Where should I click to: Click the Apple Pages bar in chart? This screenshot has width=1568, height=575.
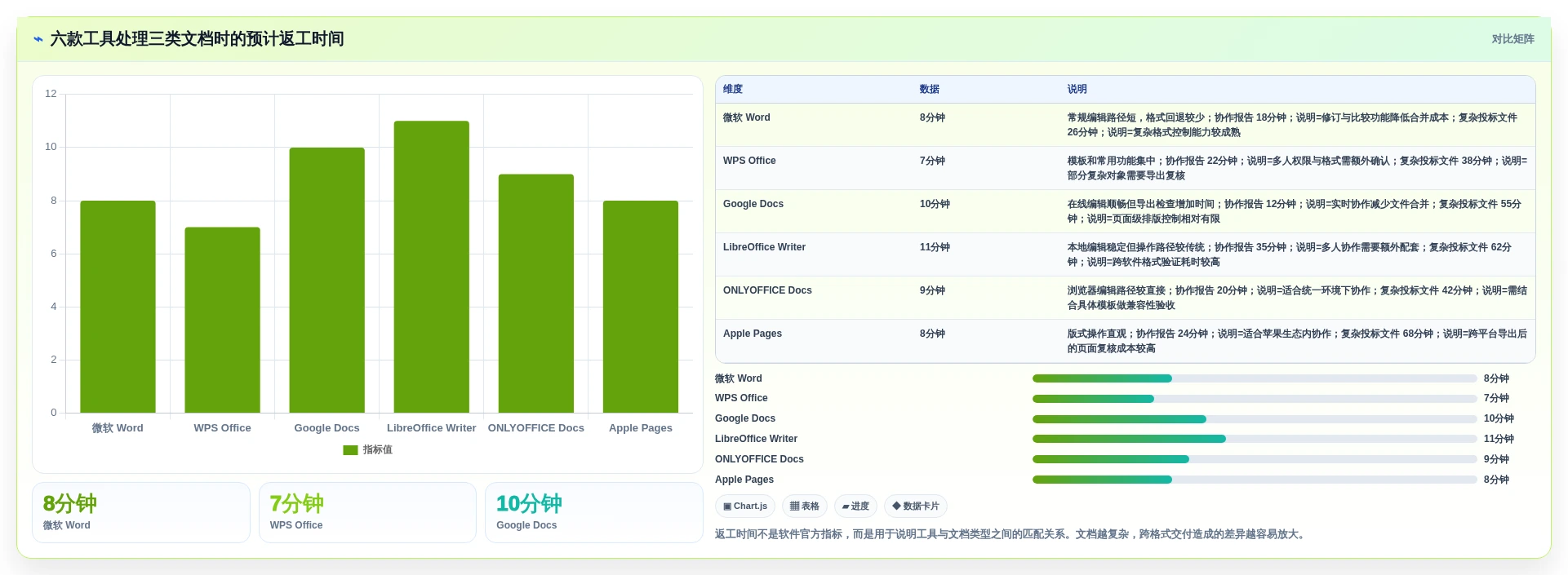point(640,307)
